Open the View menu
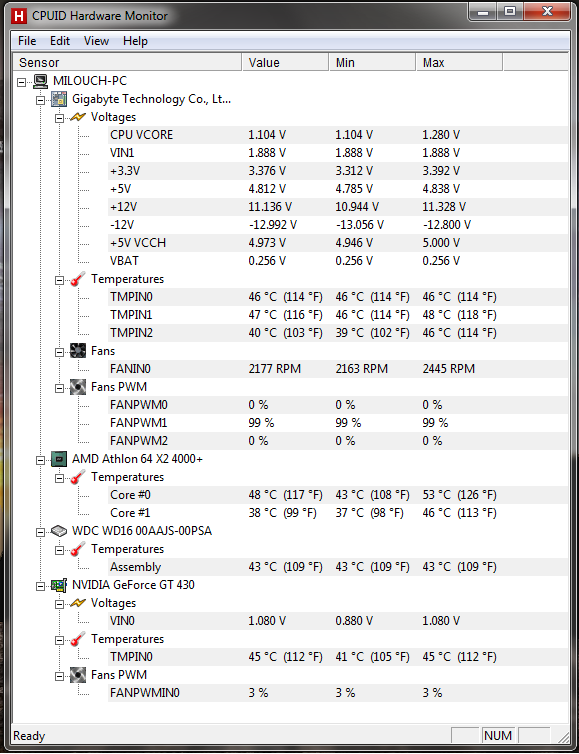This screenshot has height=754, width=579. point(96,41)
